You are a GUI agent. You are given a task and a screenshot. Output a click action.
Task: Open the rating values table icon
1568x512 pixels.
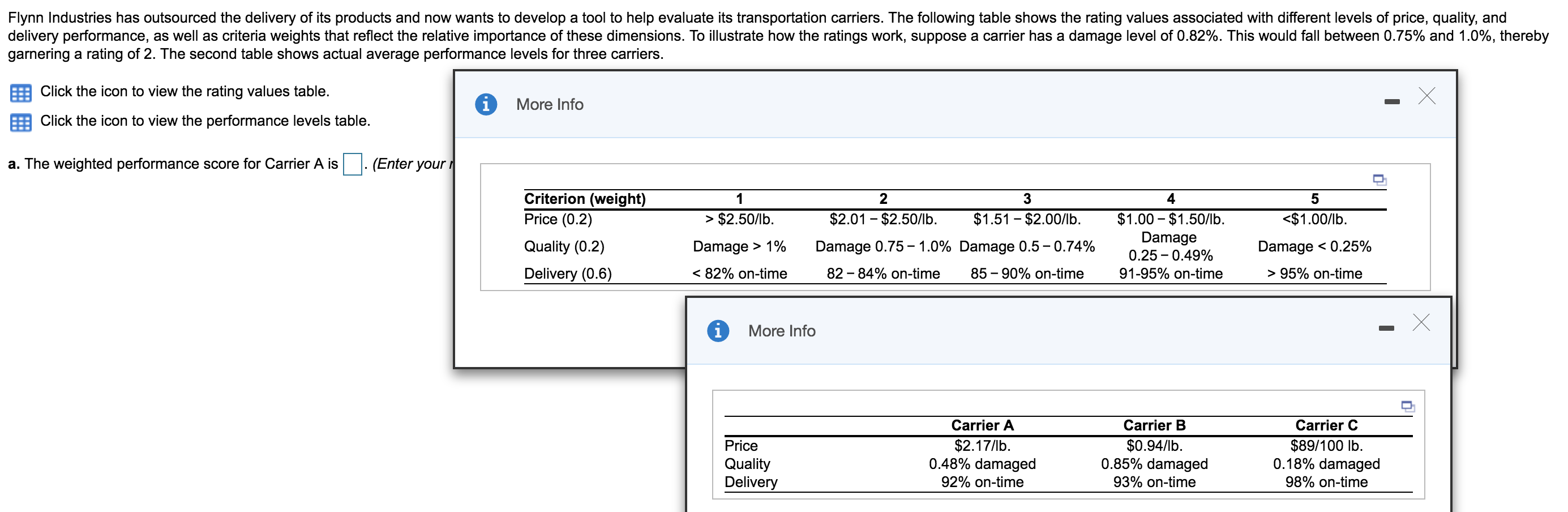click(21, 93)
